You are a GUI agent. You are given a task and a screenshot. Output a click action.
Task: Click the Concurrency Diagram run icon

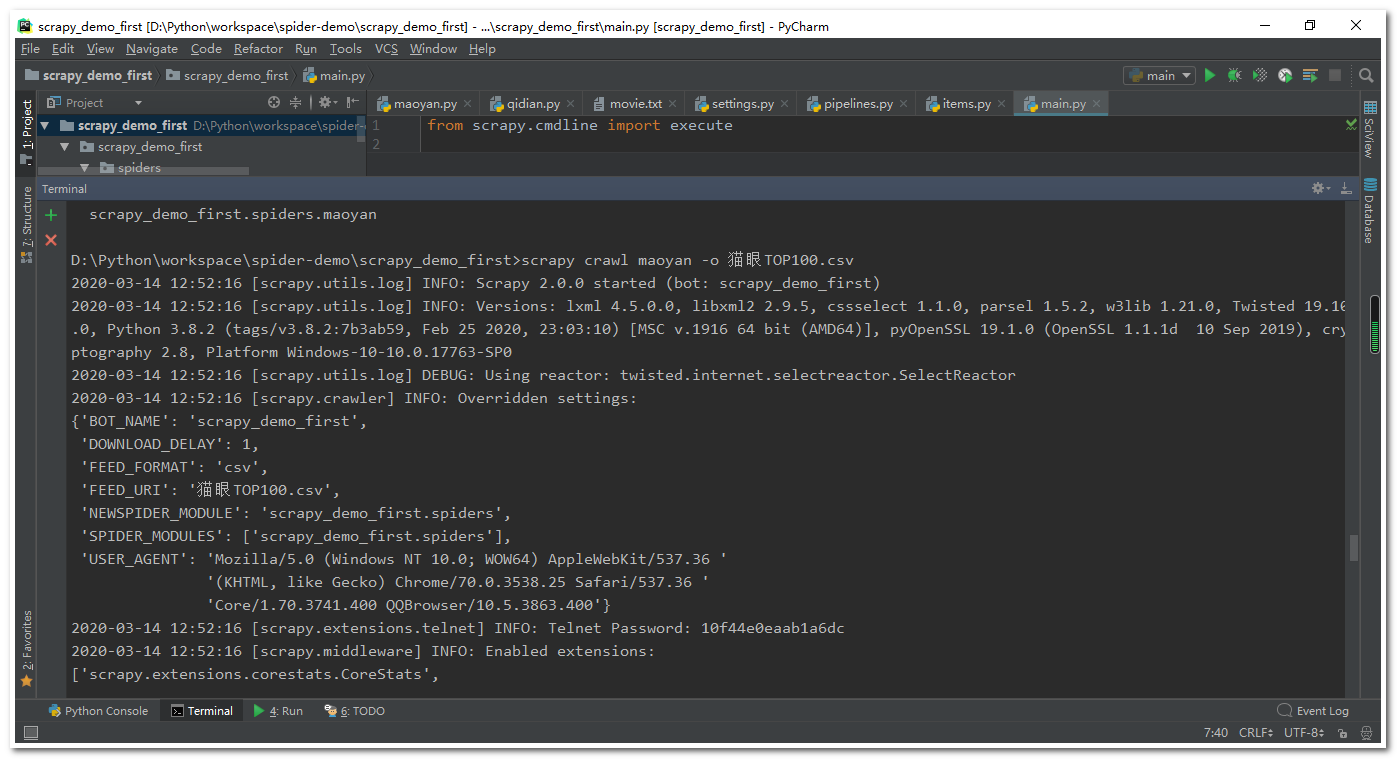[x=1310, y=75]
